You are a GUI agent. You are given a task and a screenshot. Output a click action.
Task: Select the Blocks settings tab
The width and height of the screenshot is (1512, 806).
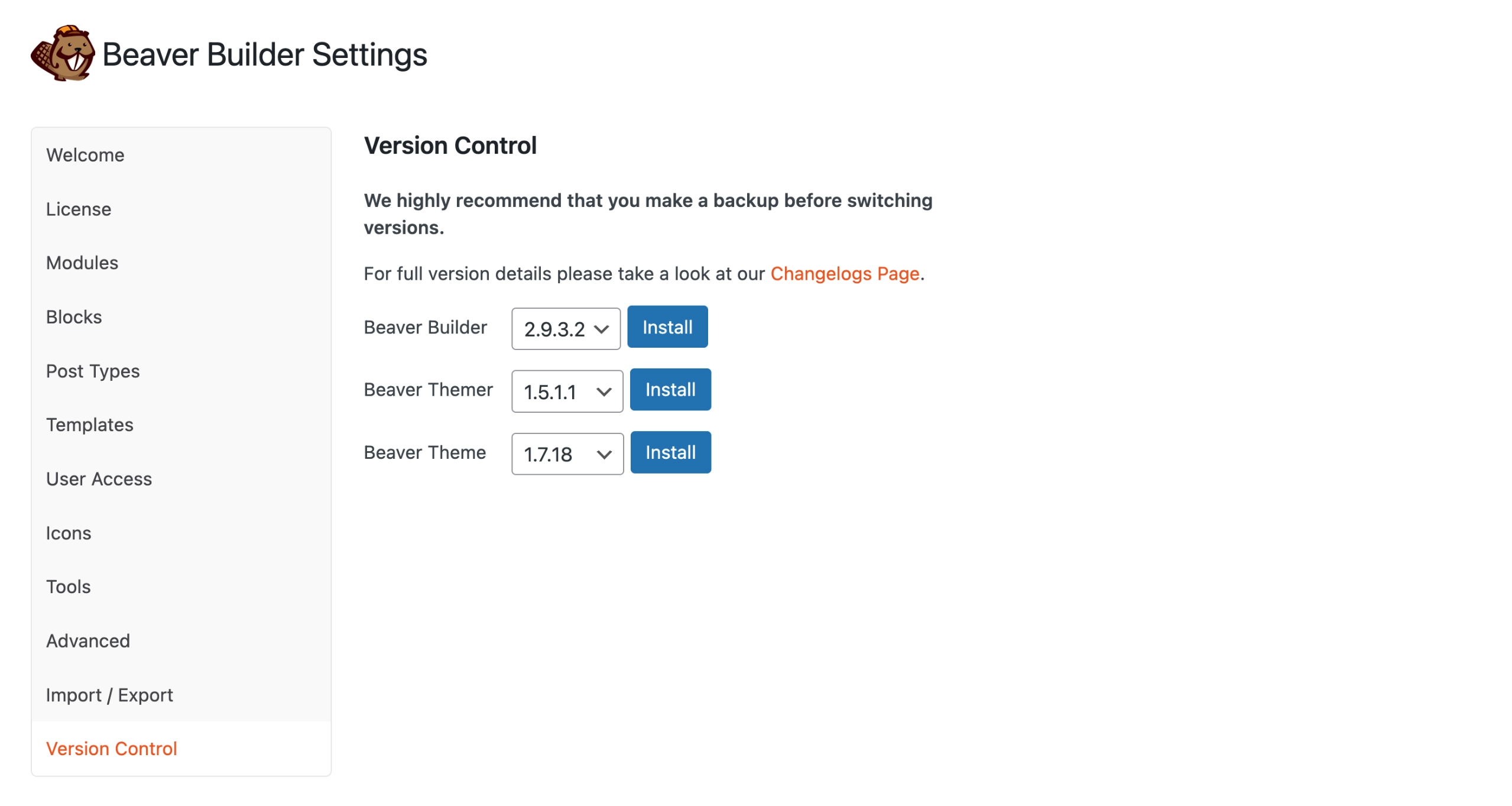(73, 316)
